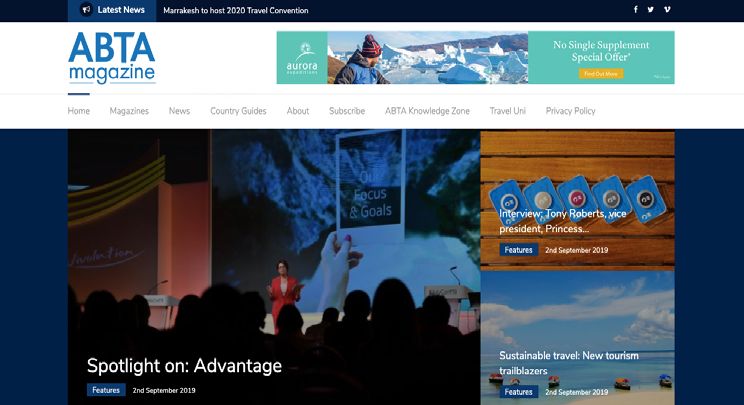Open Country Guides in navigation
744x405 pixels.
238,111
